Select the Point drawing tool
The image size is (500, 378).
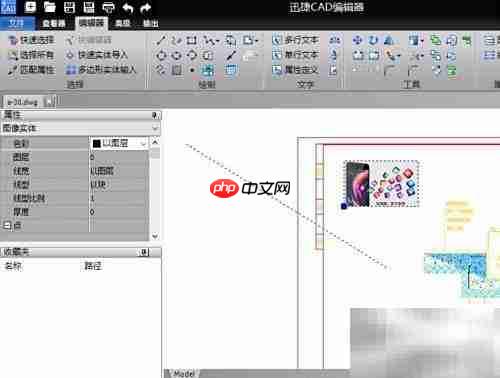click(x=192, y=70)
